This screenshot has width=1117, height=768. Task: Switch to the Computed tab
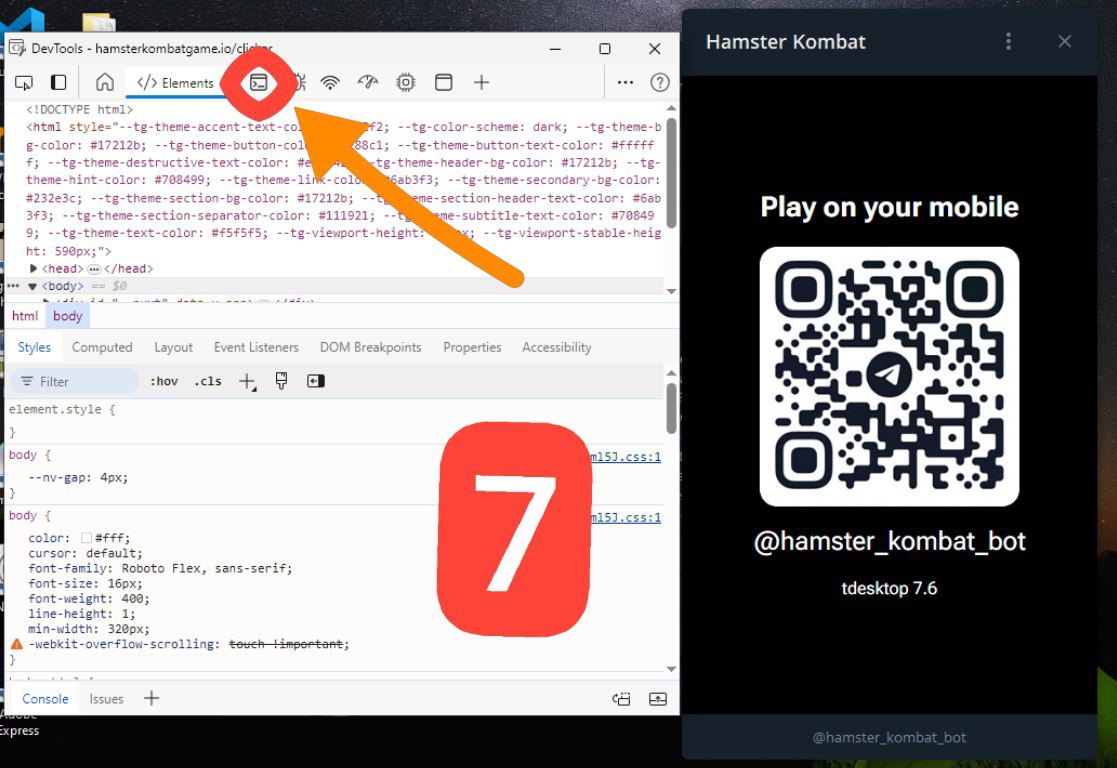click(x=102, y=347)
